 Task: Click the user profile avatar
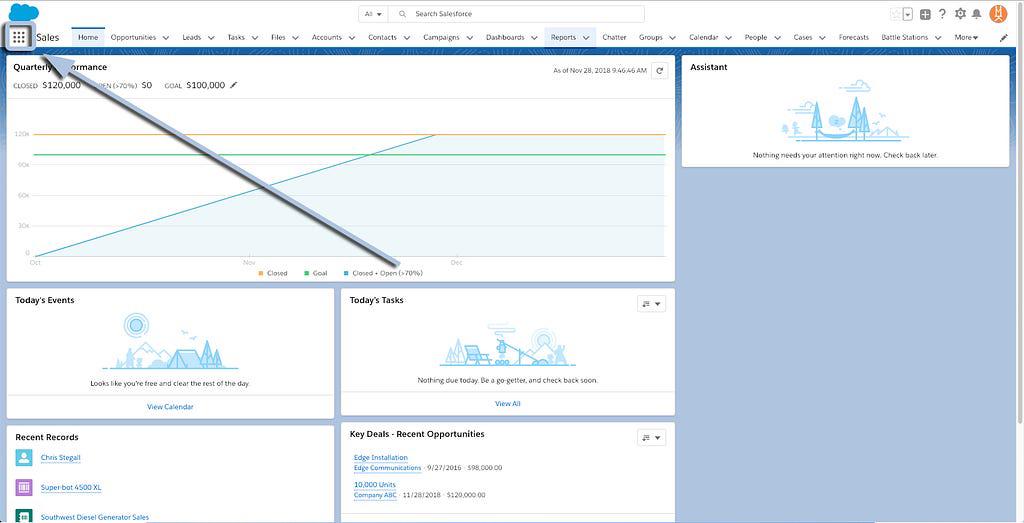click(998, 13)
